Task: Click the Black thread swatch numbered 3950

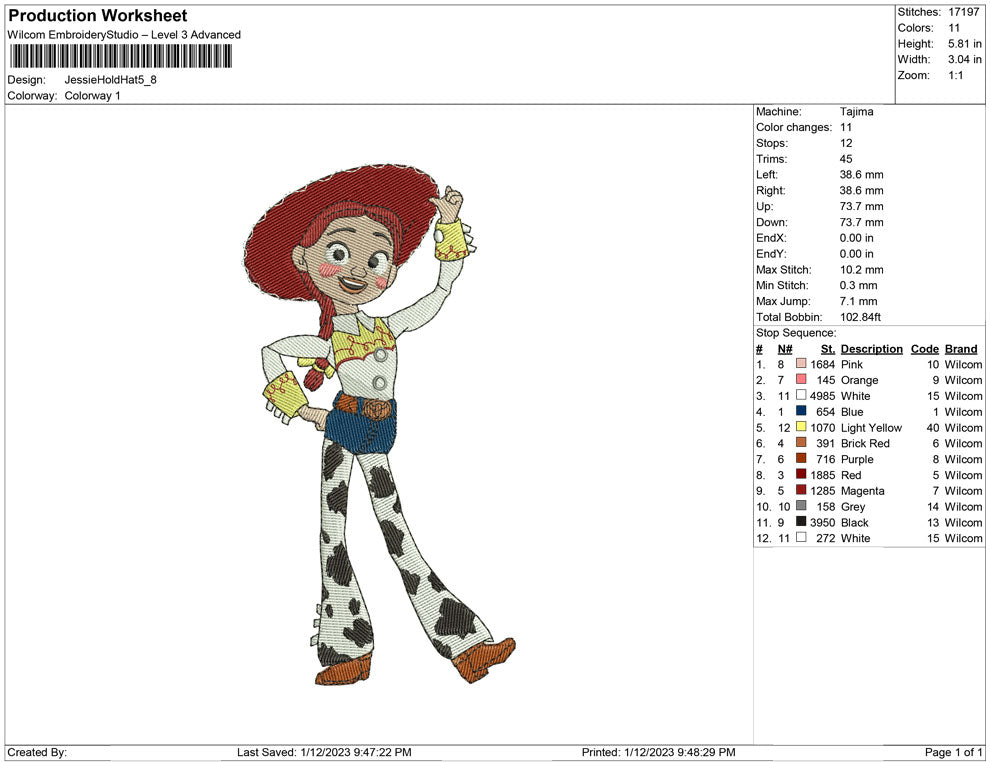Action: pyautogui.click(x=800, y=522)
